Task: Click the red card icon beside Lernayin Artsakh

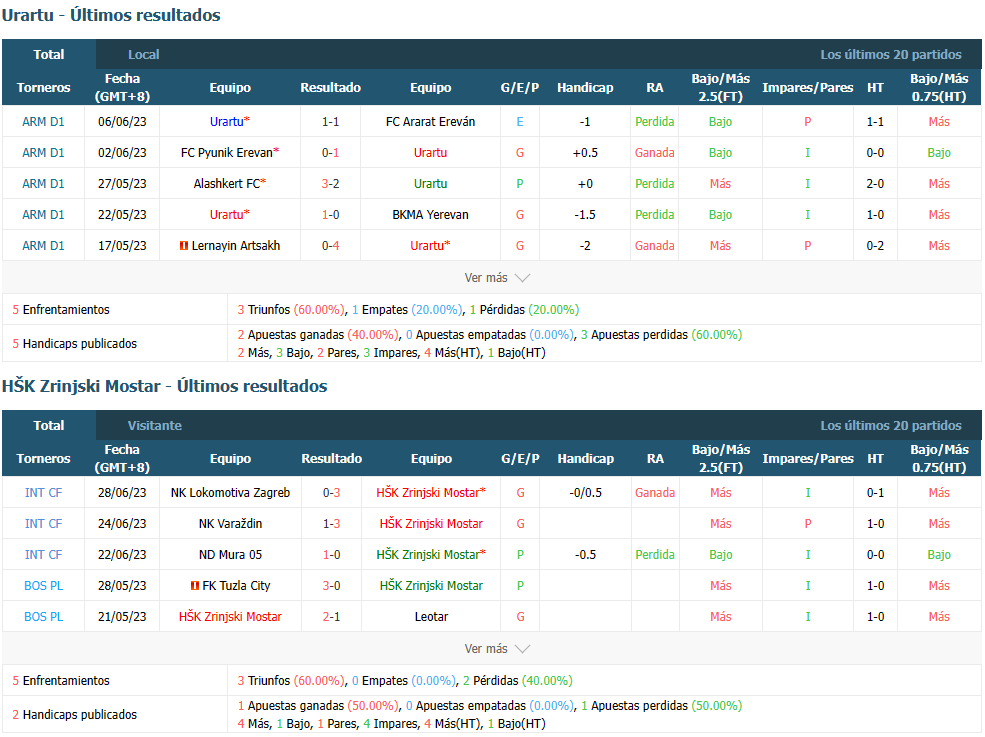Action: (x=184, y=246)
